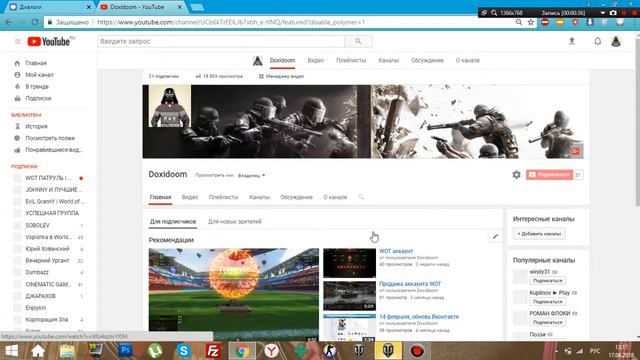Click the search input field
This screenshot has width=640, height=360.
coord(221,41)
